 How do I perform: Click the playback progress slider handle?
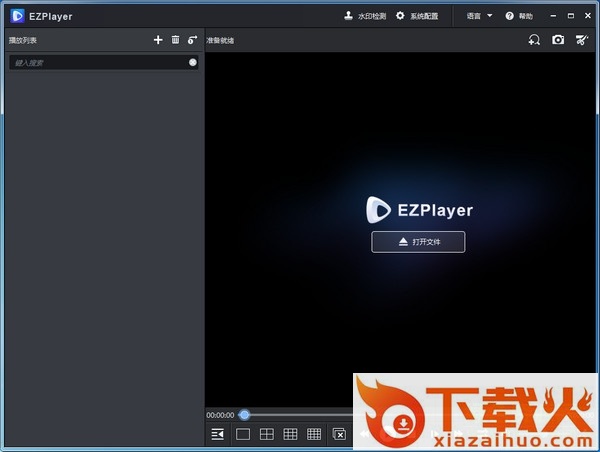(x=244, y=414)
